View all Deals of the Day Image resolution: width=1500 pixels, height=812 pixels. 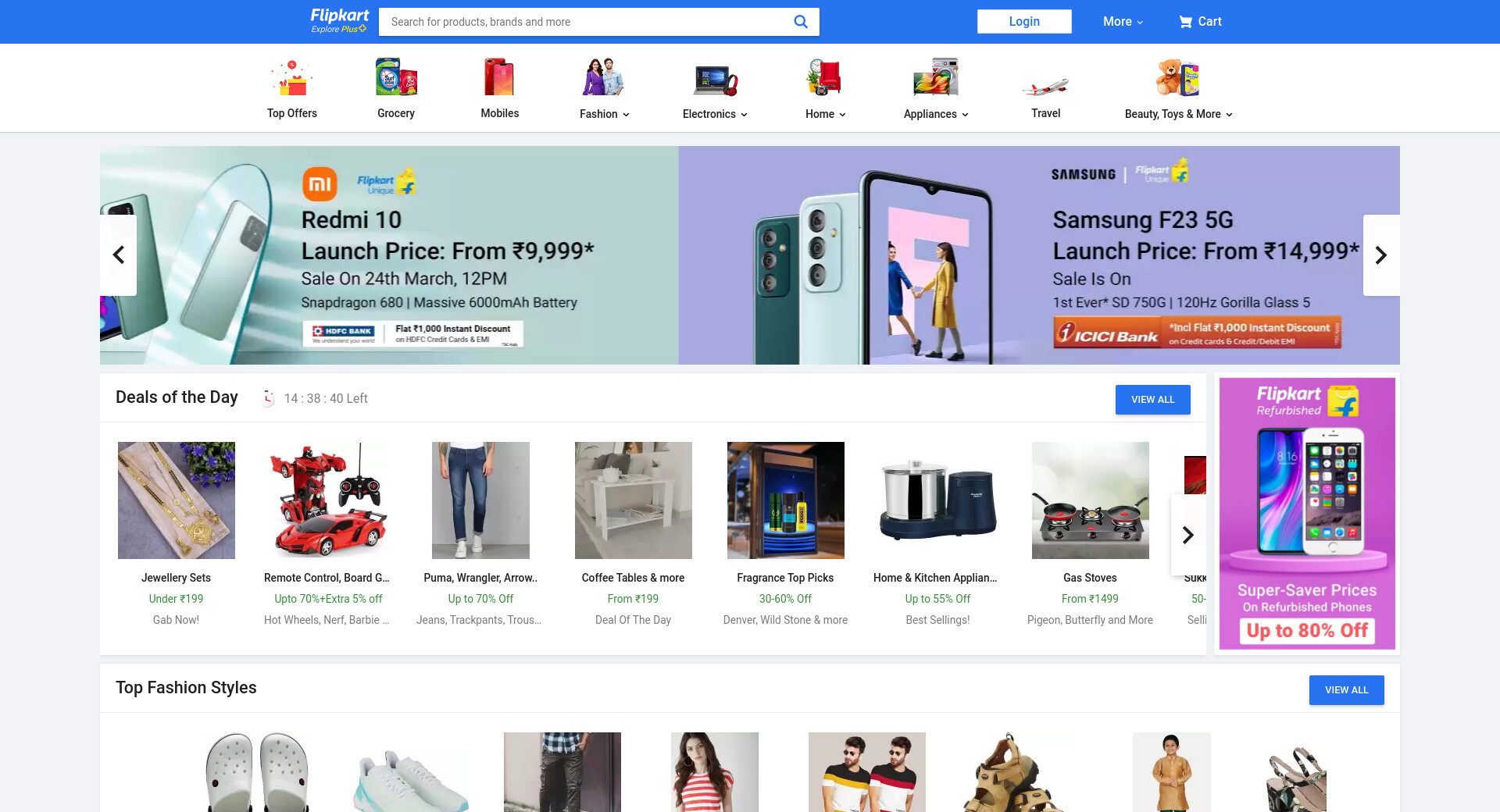[1153, 400]
